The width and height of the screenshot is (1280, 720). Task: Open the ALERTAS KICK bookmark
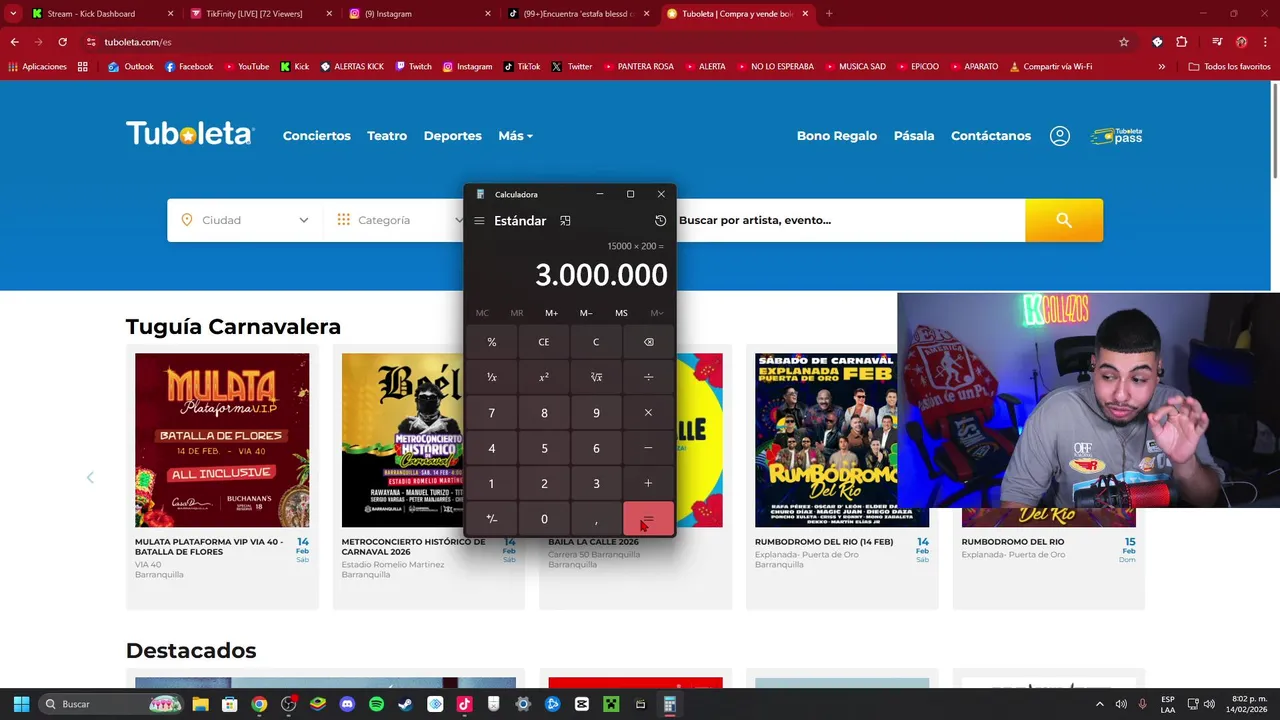pos(352,67)
